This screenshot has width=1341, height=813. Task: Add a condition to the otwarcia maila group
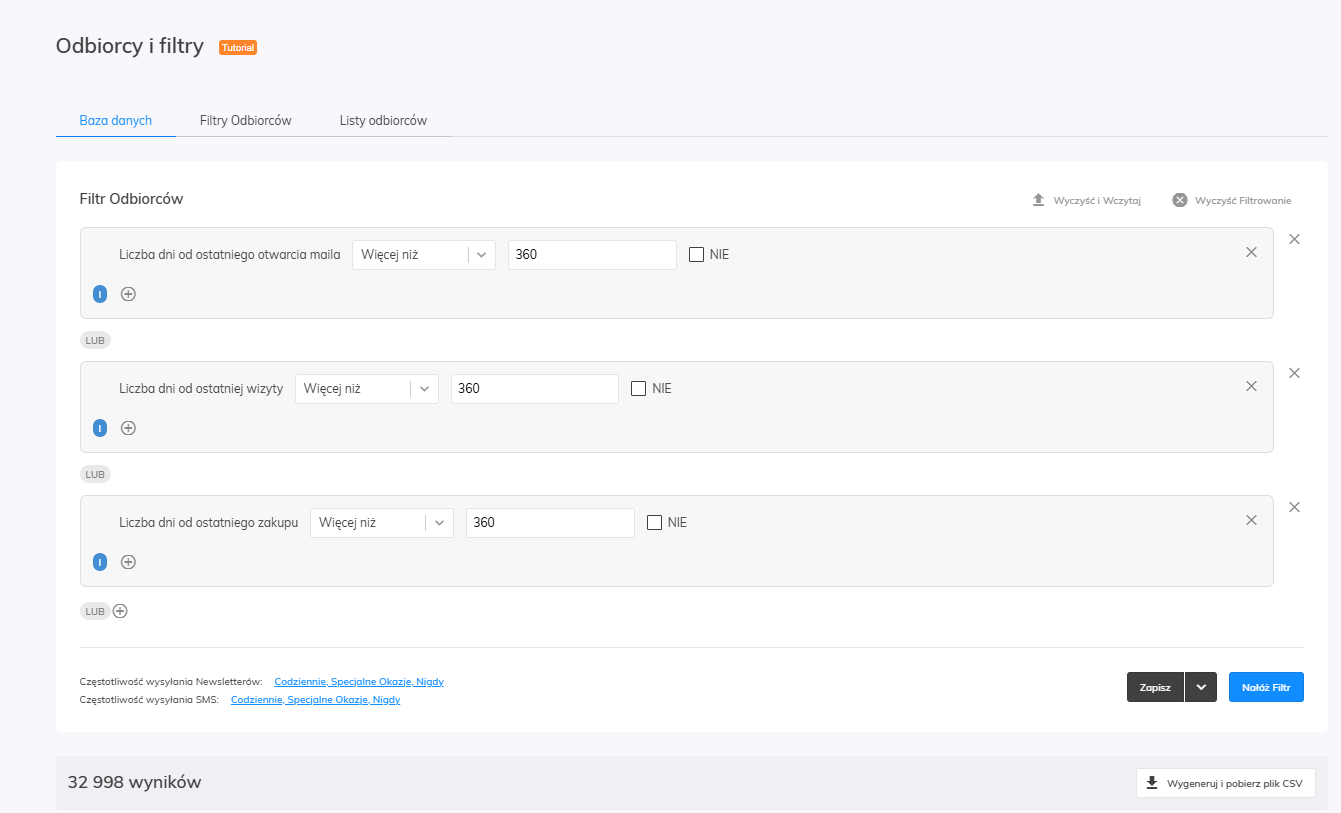click(x=128, y=294)
